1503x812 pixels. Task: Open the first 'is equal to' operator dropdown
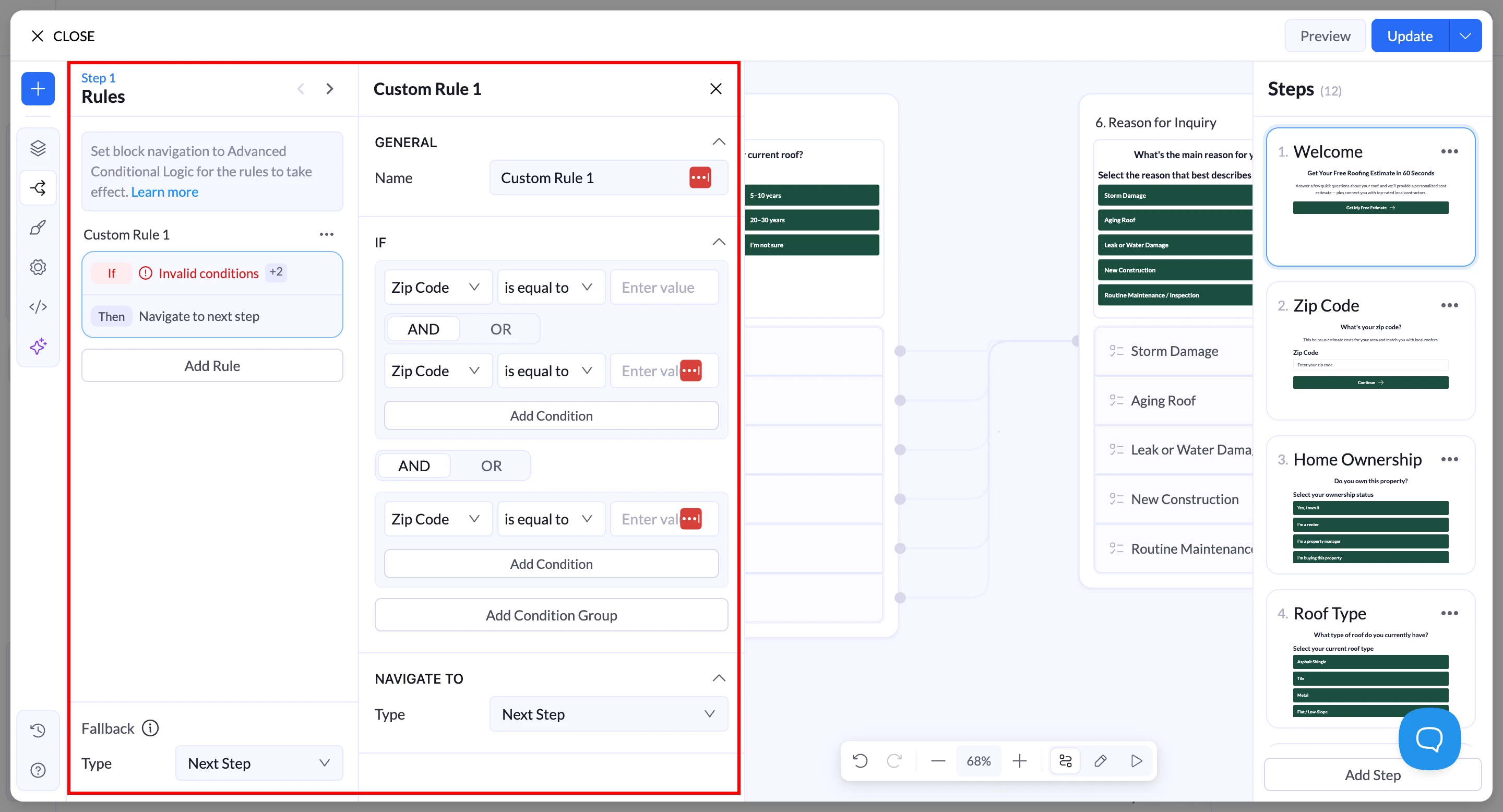(551, 287)
